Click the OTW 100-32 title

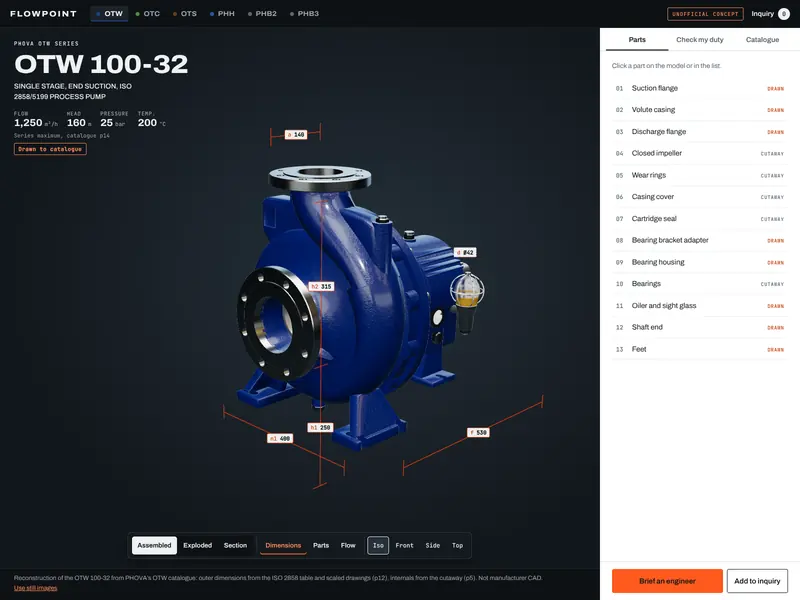pos(101,64)
